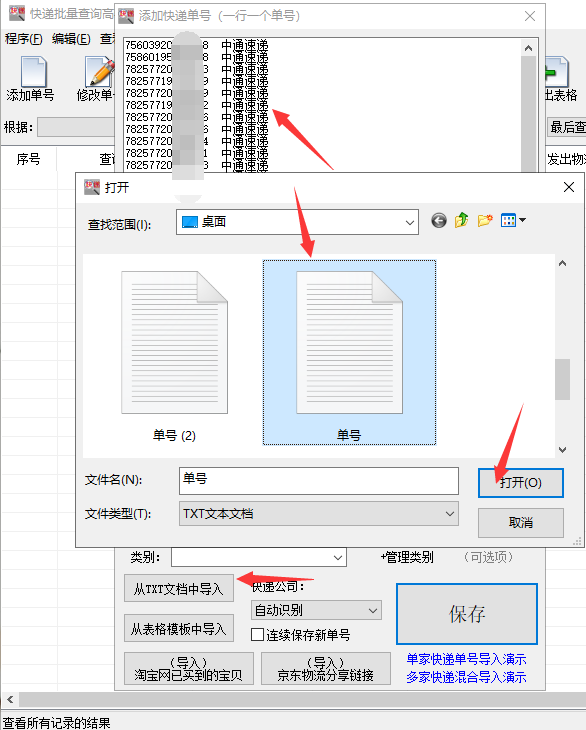This screenshot has width=586, height=730.
Task: Open the 程序(F) menu
Action: [24, 39]
